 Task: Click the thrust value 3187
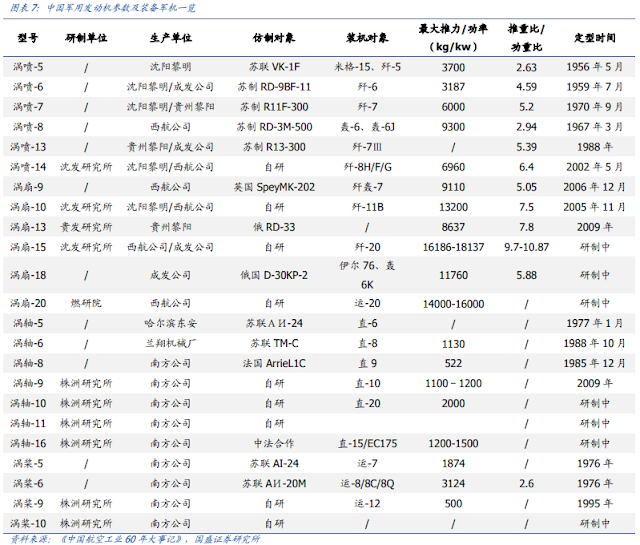[453, 87]
